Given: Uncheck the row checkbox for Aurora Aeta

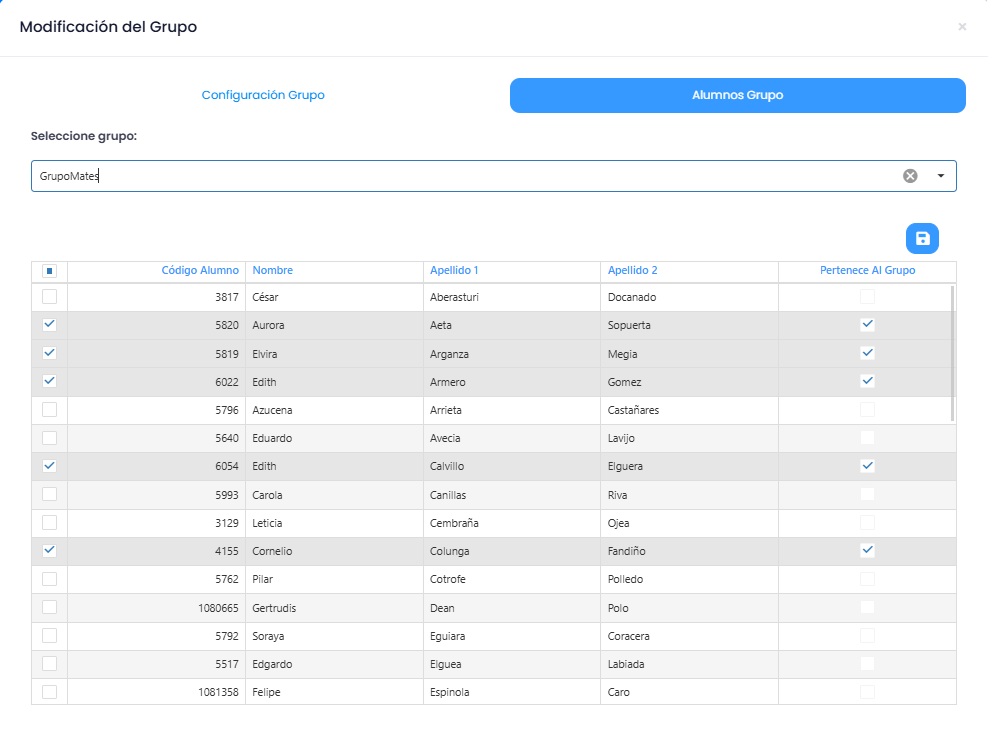Looking at the screenshot, I should (49, 325).
